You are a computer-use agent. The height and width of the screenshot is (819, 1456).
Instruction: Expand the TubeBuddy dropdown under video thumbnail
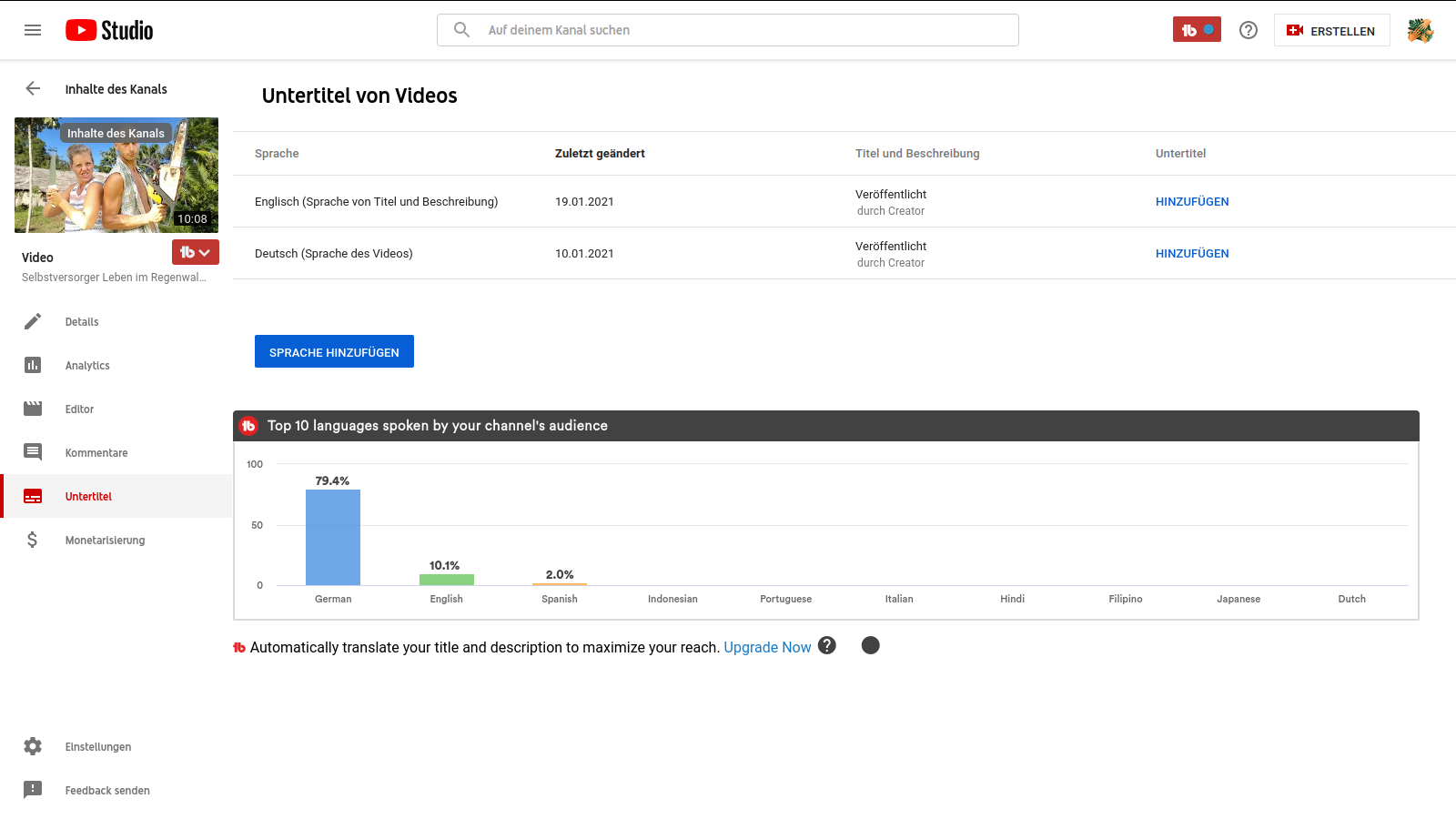[x=195, y=252]
